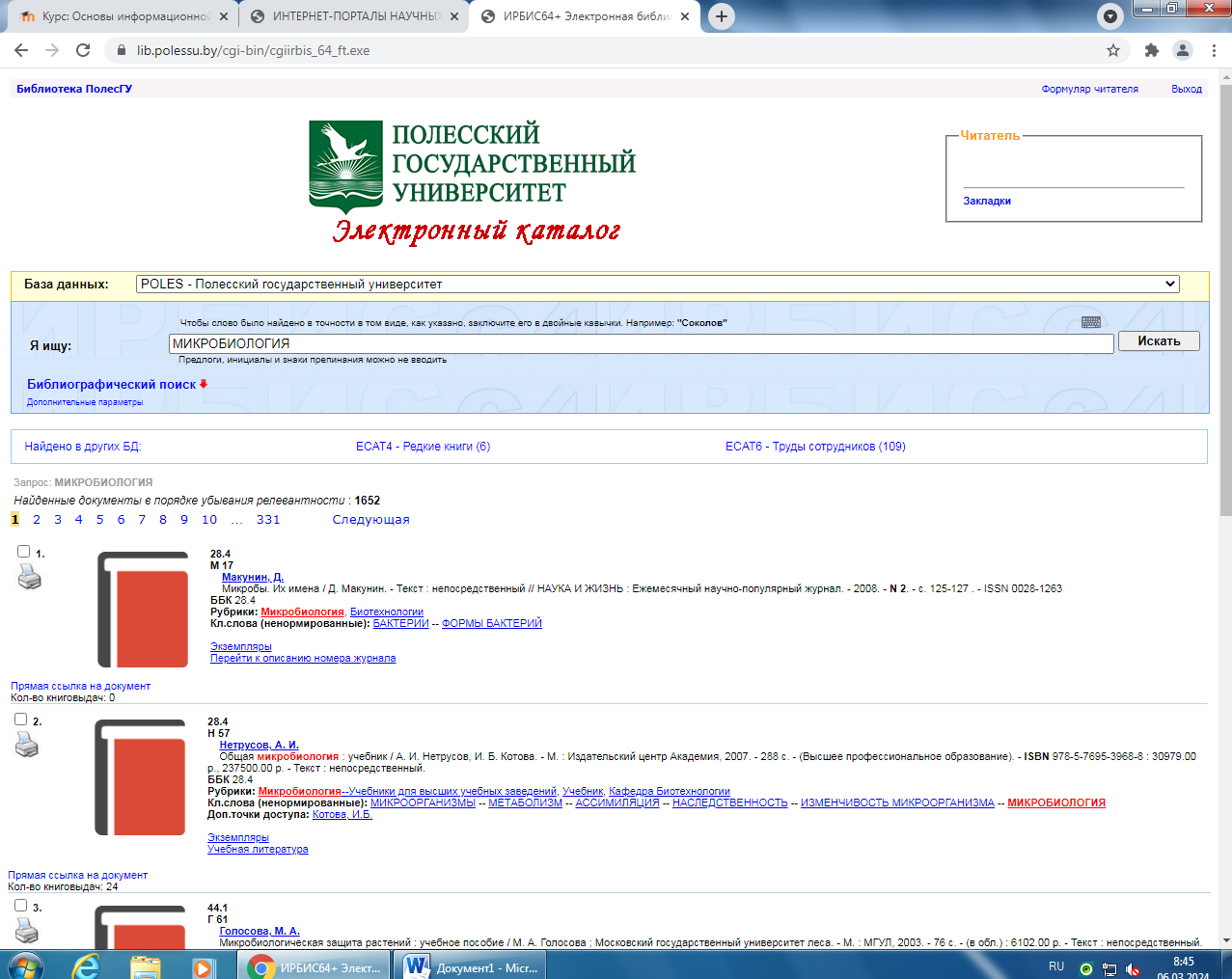Switch to Word Документ1 taskbar item
Screen dimensions: 1232x979
(x=471, y=966)
